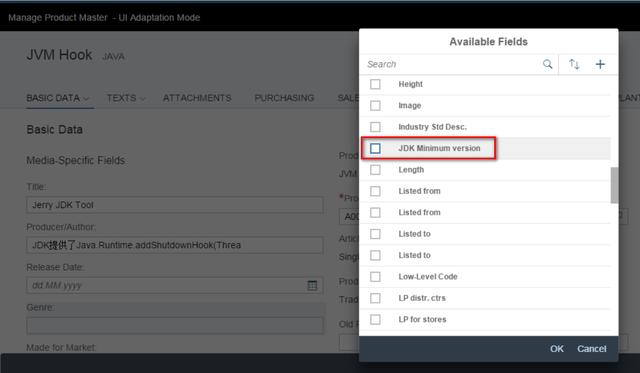Click the LP distr. ctrs label
Viewport: 640px width, 373px height.
point(422,298)
